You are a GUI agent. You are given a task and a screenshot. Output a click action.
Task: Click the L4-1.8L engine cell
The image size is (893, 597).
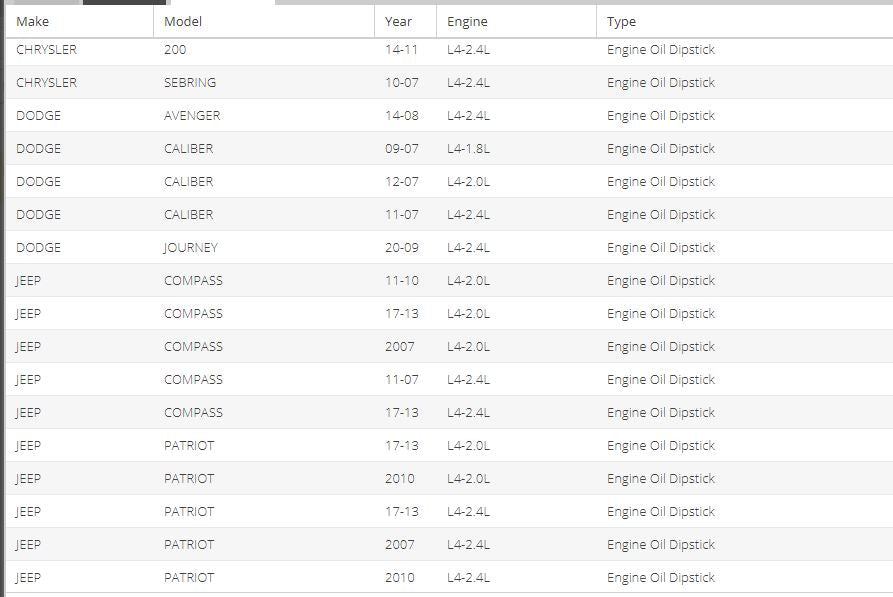[x=468, y=149]
